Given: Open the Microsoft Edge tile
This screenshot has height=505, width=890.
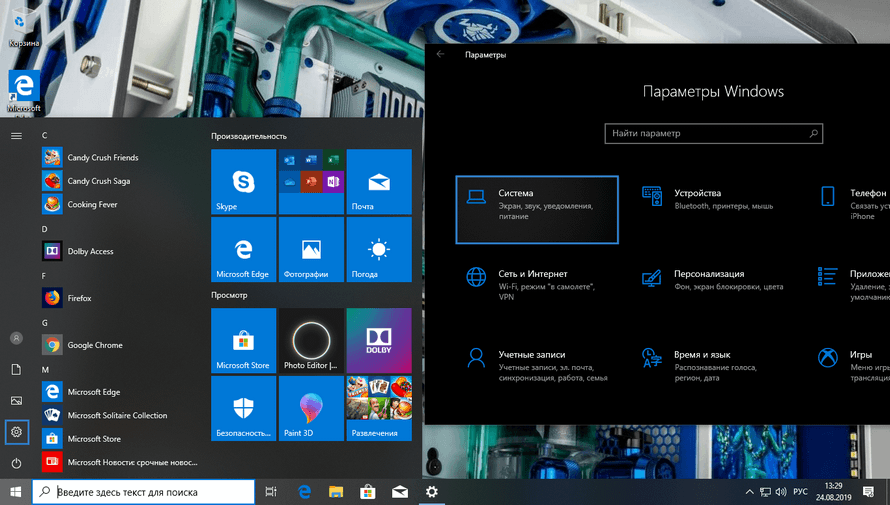Looking at the screenshot, I should click(x=244, y=250).
